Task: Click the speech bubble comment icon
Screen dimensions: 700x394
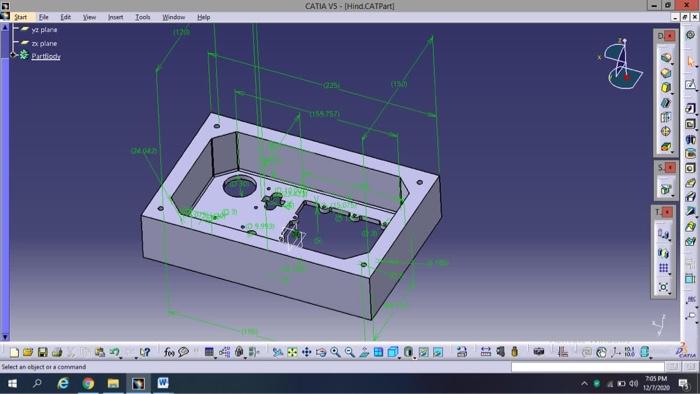Action: click(183, 352)
